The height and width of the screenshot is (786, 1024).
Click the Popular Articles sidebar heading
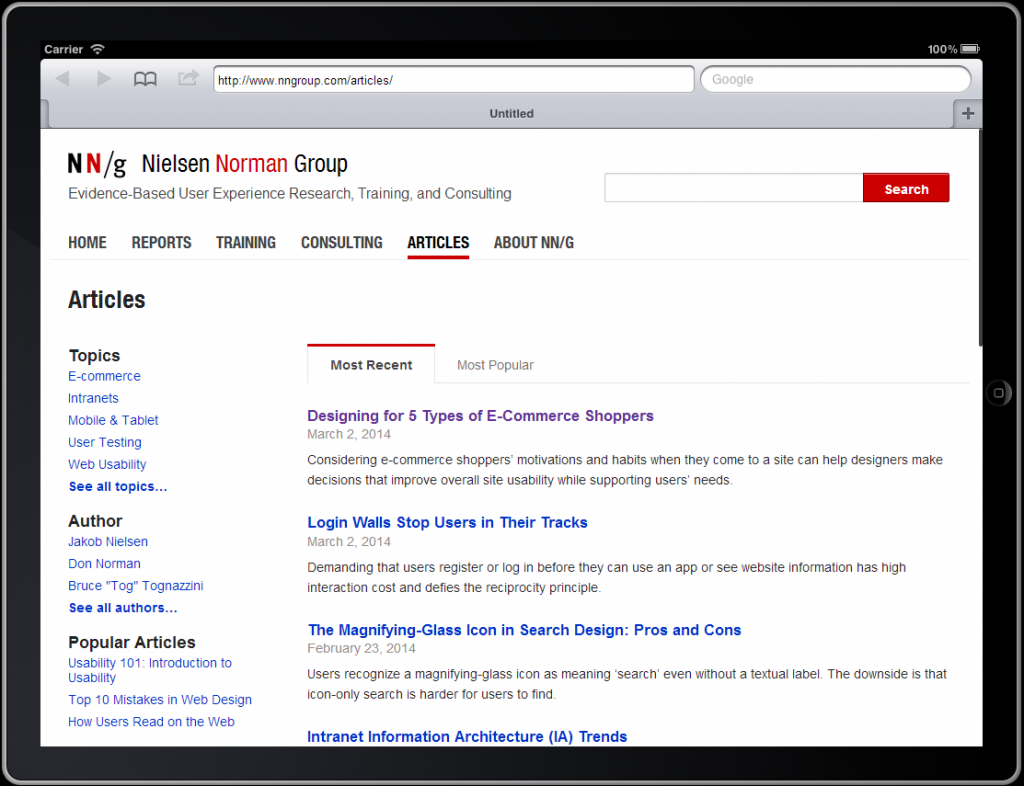coord(132,642)
